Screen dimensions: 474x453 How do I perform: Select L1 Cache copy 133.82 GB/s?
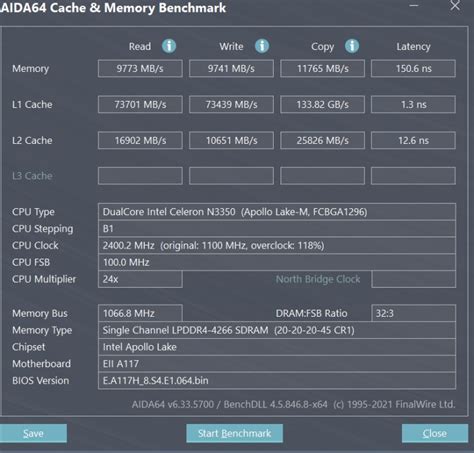[x=322, y=105]
